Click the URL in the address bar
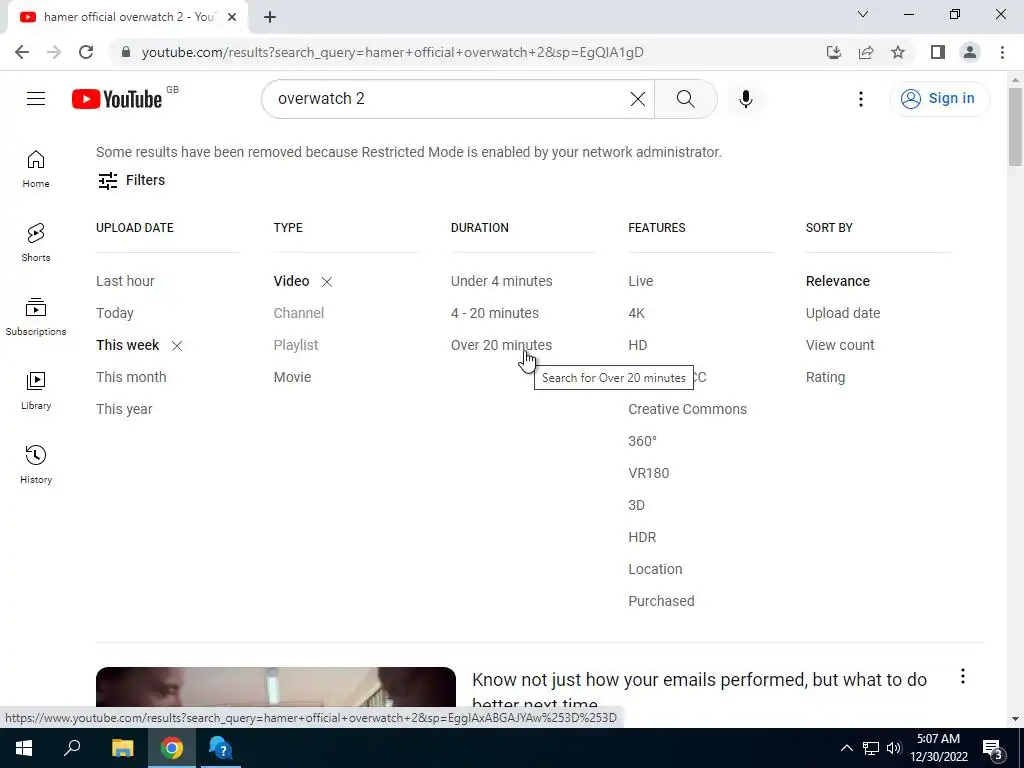The height and width of the screenshot is (768, 1024). coord(392,52)
